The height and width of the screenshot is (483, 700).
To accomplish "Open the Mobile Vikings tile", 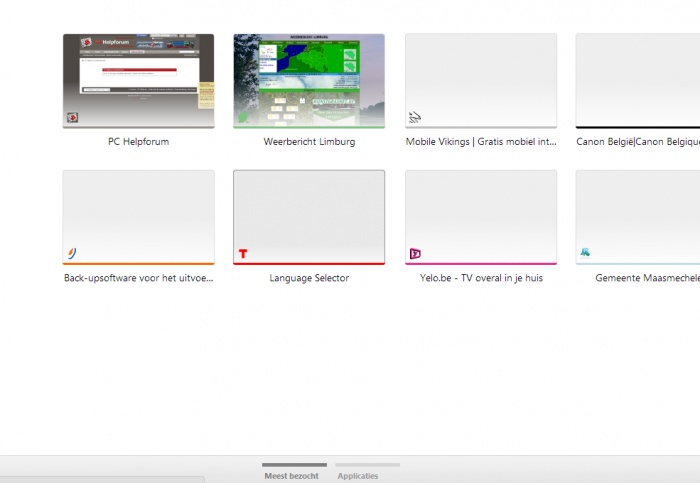I will 481,81.
